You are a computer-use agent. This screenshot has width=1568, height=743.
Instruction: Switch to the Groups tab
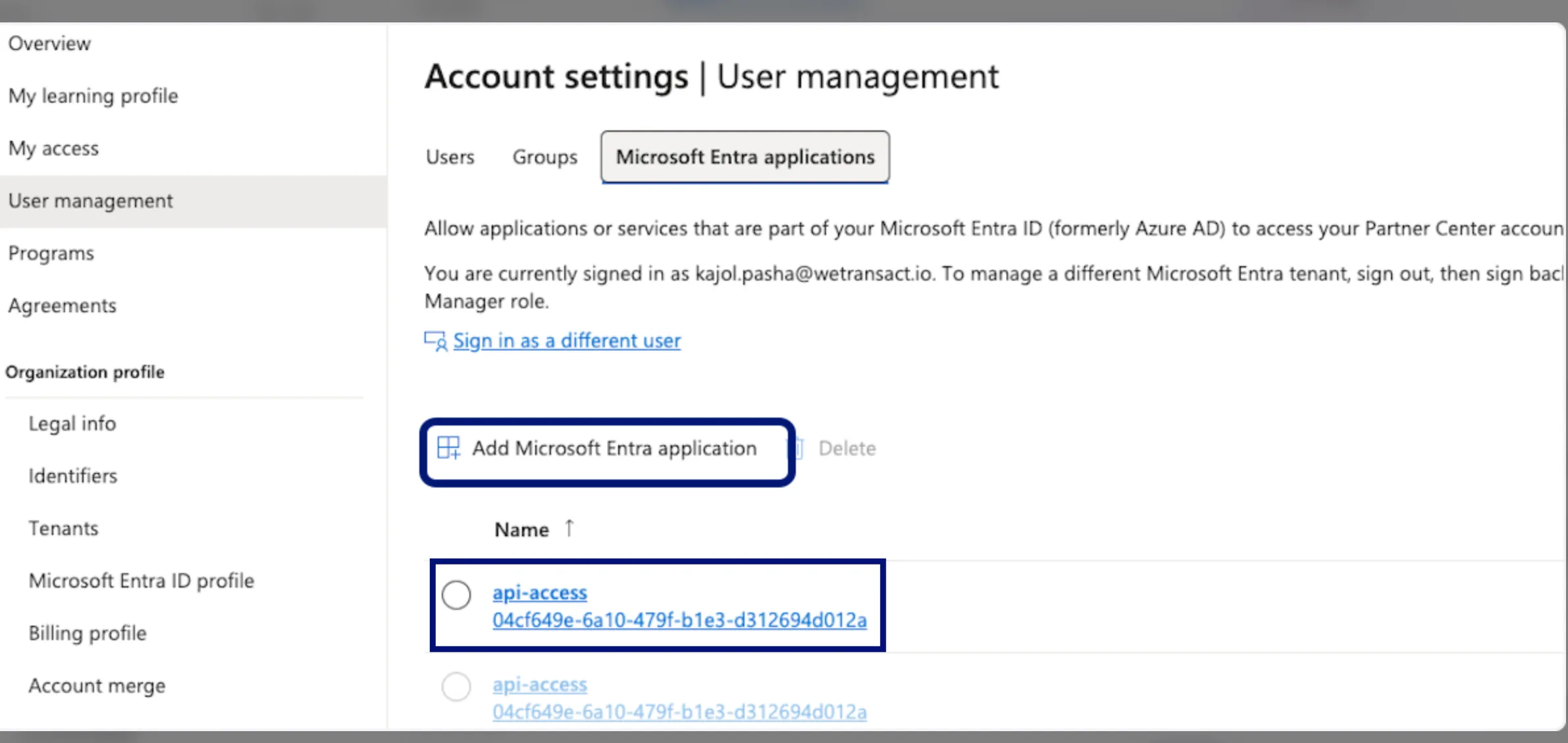[545, 157]
